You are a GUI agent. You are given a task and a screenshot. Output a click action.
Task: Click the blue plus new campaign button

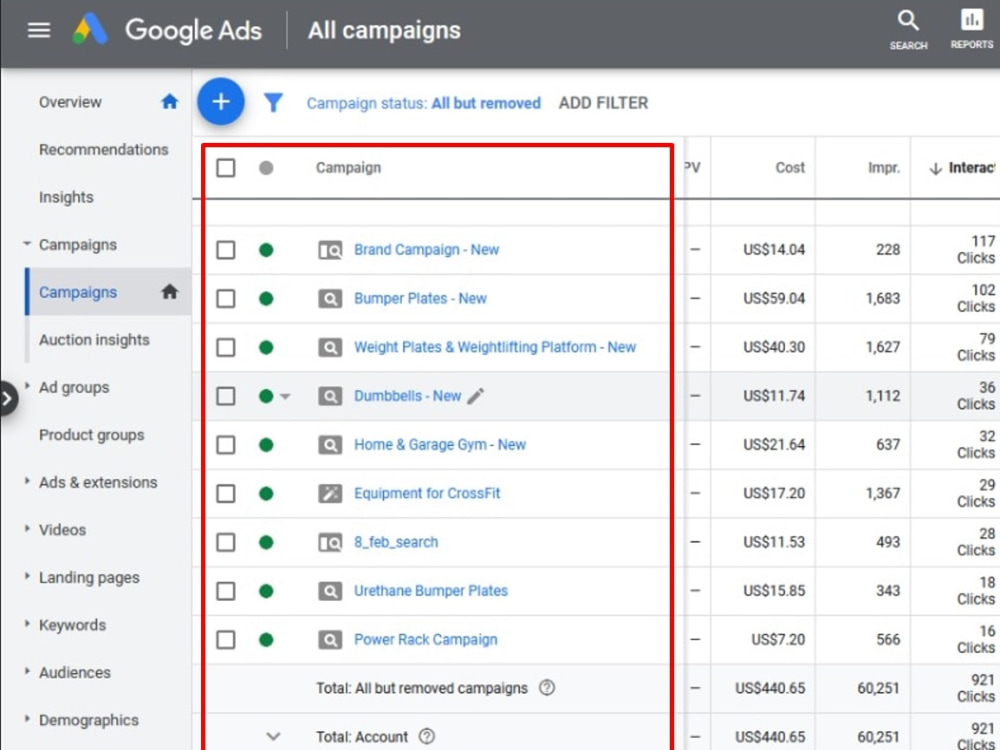tap(221, 101)
